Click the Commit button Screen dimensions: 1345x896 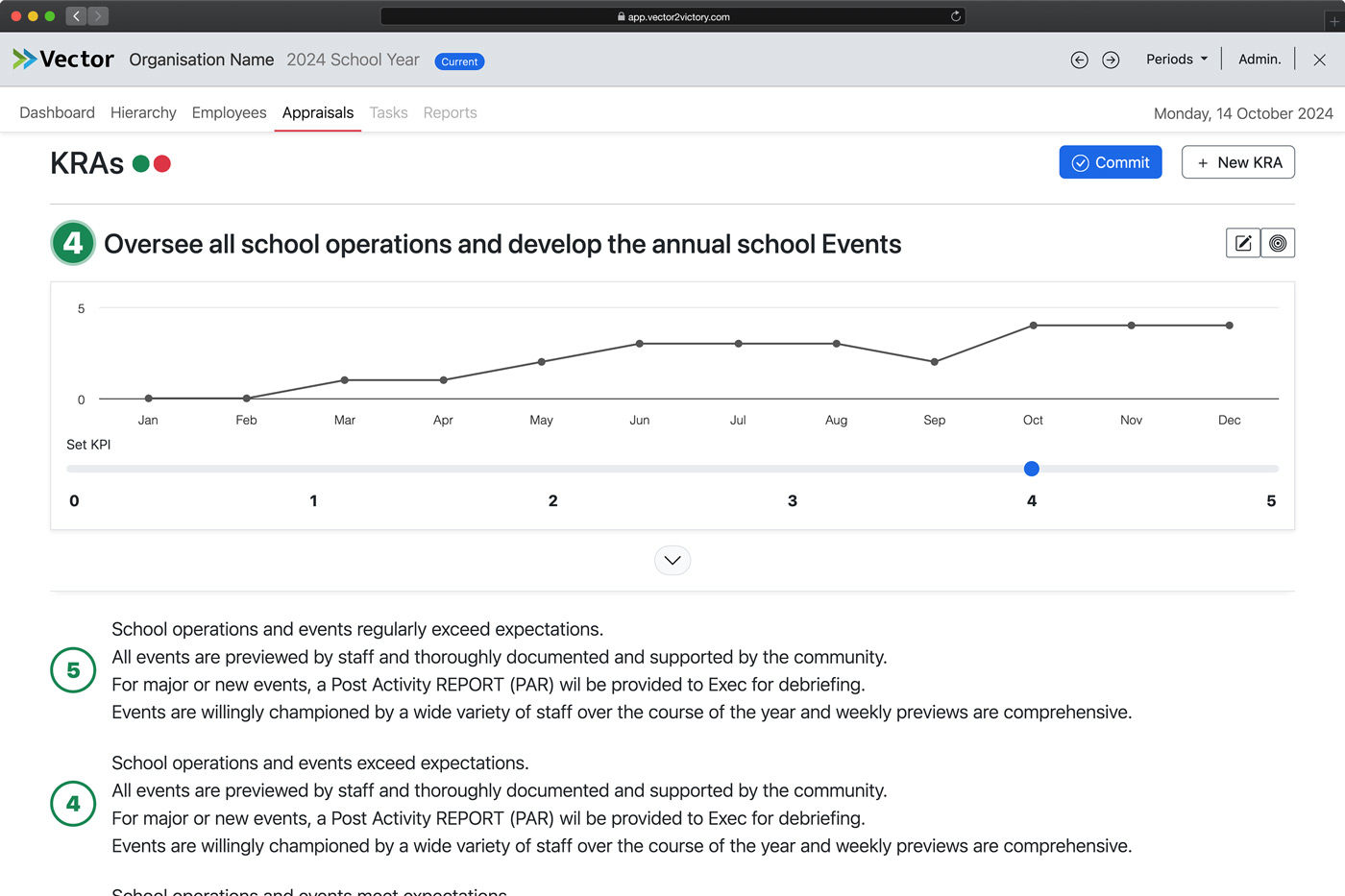(x=1111, y=162)
